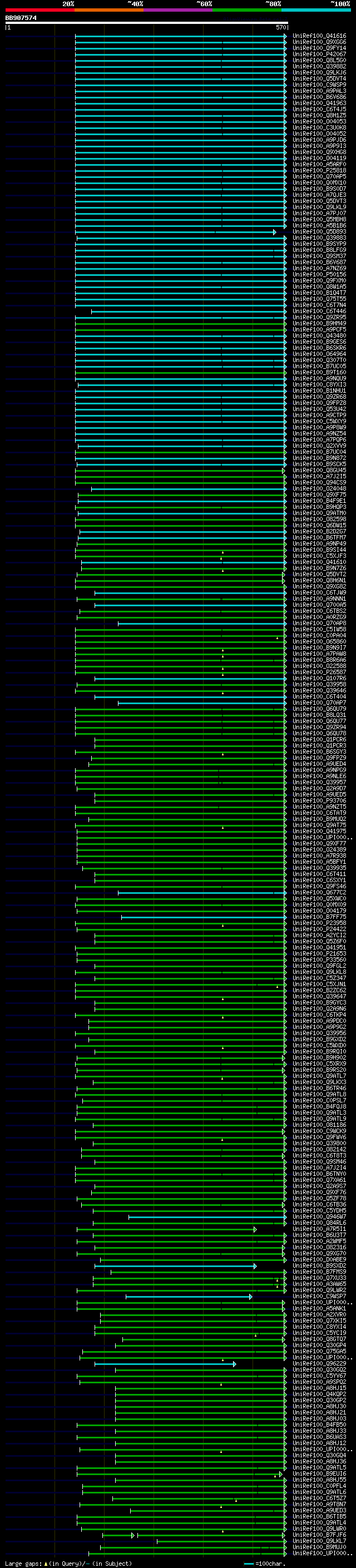This screenshot has height=1568, width=356.
Task: Click the cyan alignment bar of UniRef100_B9SXD2
Action: [x=175, y=1266]
